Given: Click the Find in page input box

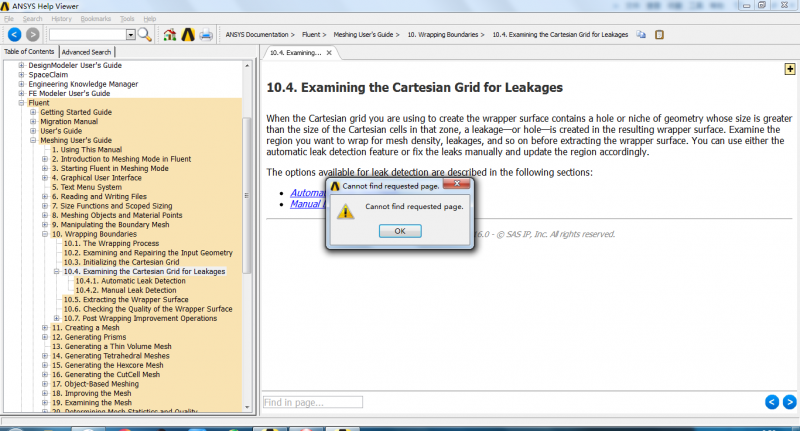Looking at the screenshot, I should [x=313, y=402].
